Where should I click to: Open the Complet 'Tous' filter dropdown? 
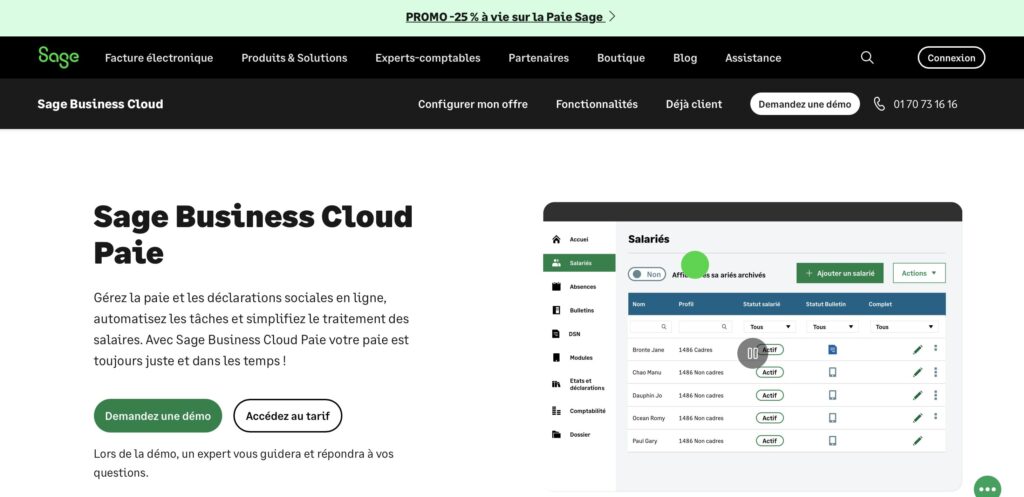(x=904, y=327)
